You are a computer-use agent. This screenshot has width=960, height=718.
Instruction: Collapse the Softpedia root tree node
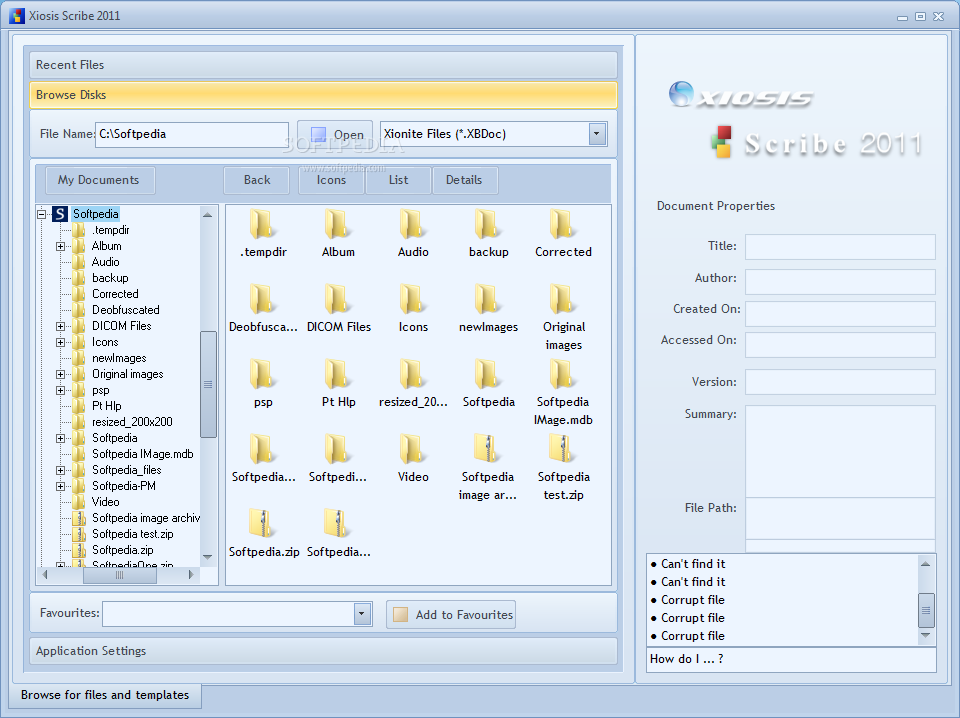[x=42, y=214]
